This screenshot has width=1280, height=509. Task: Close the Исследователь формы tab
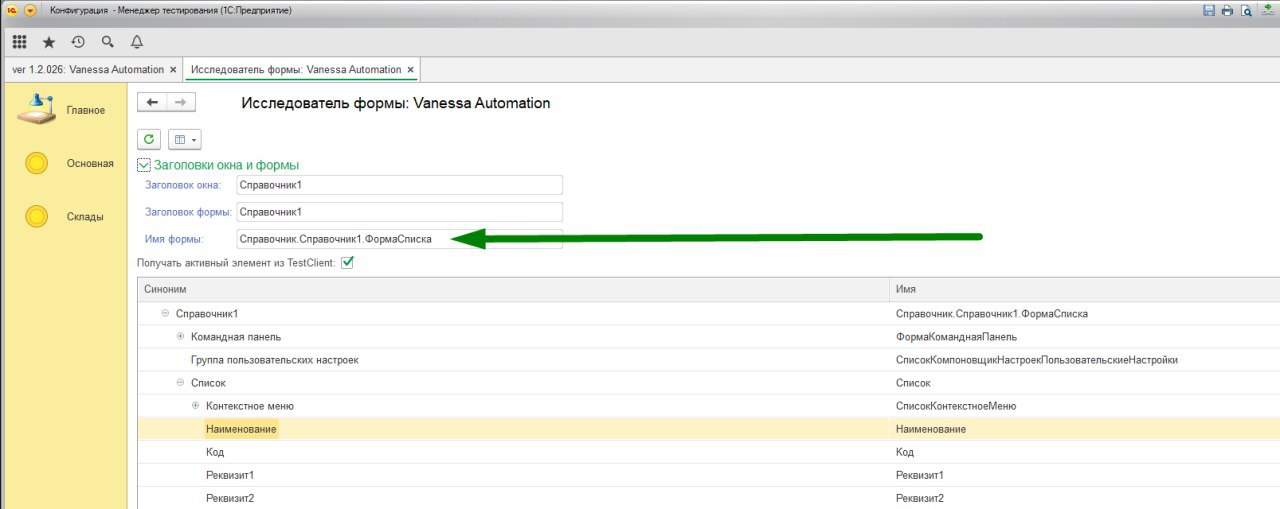pyautogui.click(x=411, y=70)
